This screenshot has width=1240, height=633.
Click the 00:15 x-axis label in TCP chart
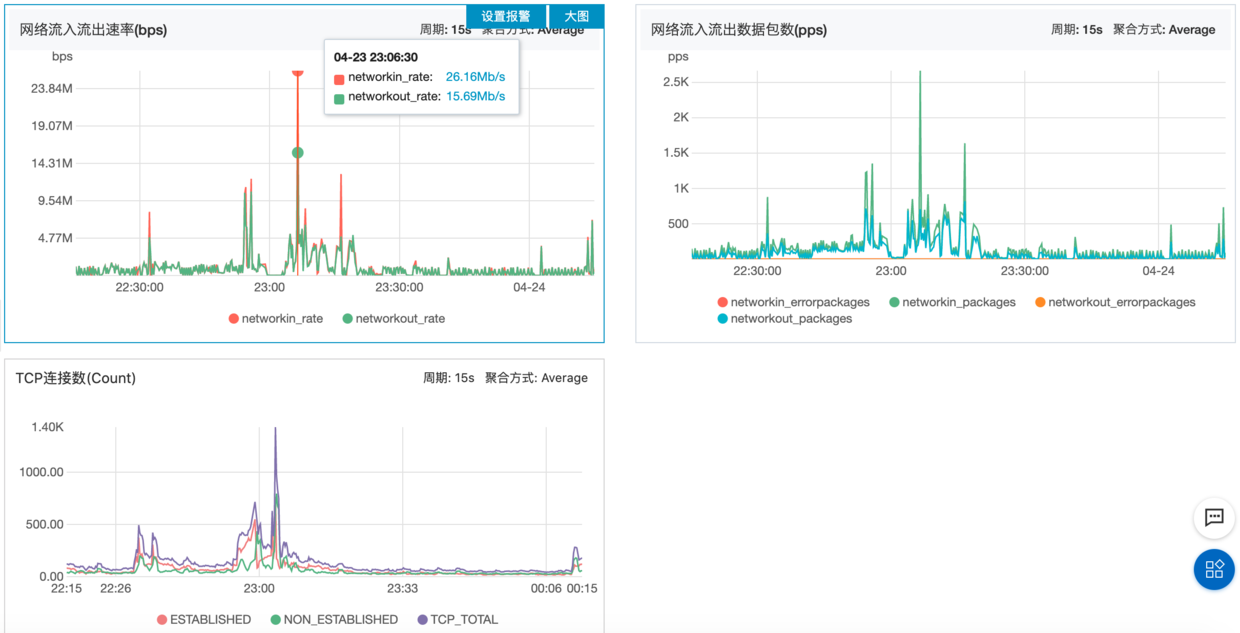coord(581,589)
